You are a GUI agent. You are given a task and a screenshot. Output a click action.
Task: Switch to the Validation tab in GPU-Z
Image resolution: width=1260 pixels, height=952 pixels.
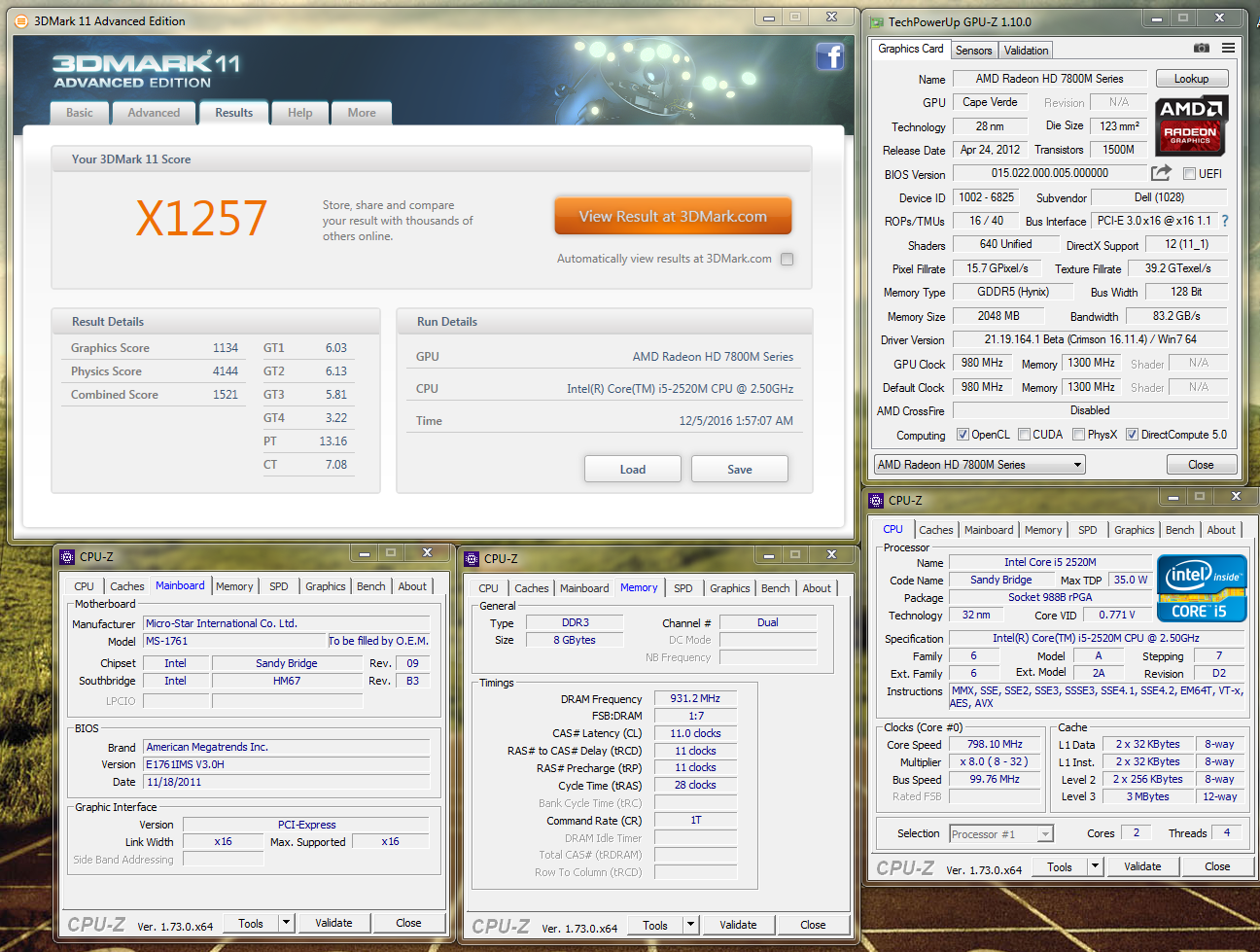[1026, 51]
